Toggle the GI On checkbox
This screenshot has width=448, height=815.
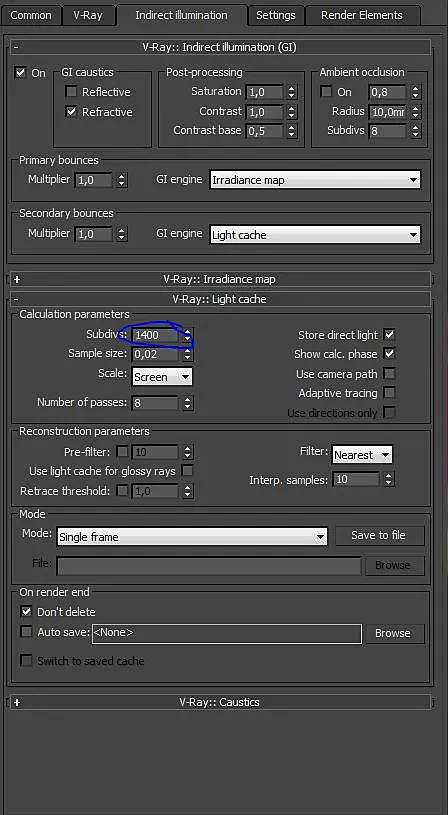(x=20, y=72)
